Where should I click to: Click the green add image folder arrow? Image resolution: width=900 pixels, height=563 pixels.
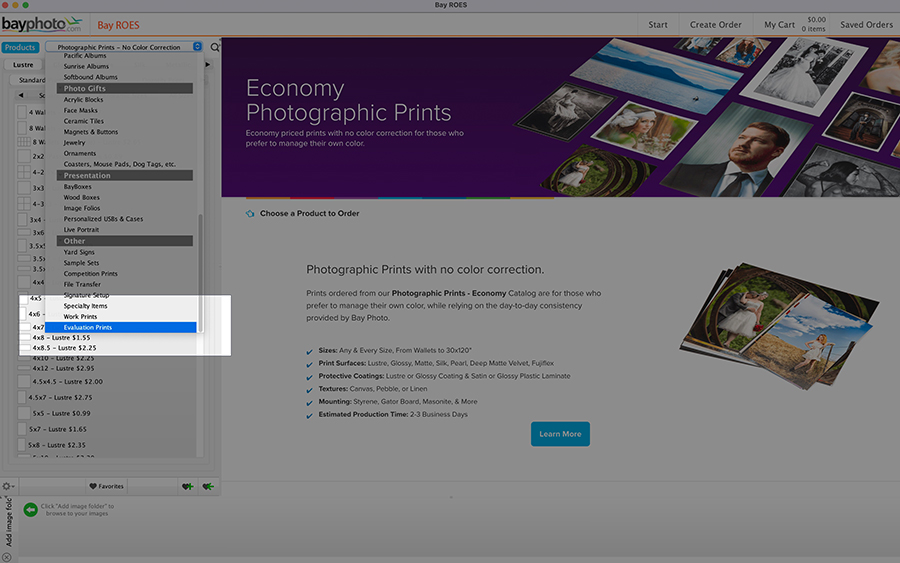(x=30, y=510)
